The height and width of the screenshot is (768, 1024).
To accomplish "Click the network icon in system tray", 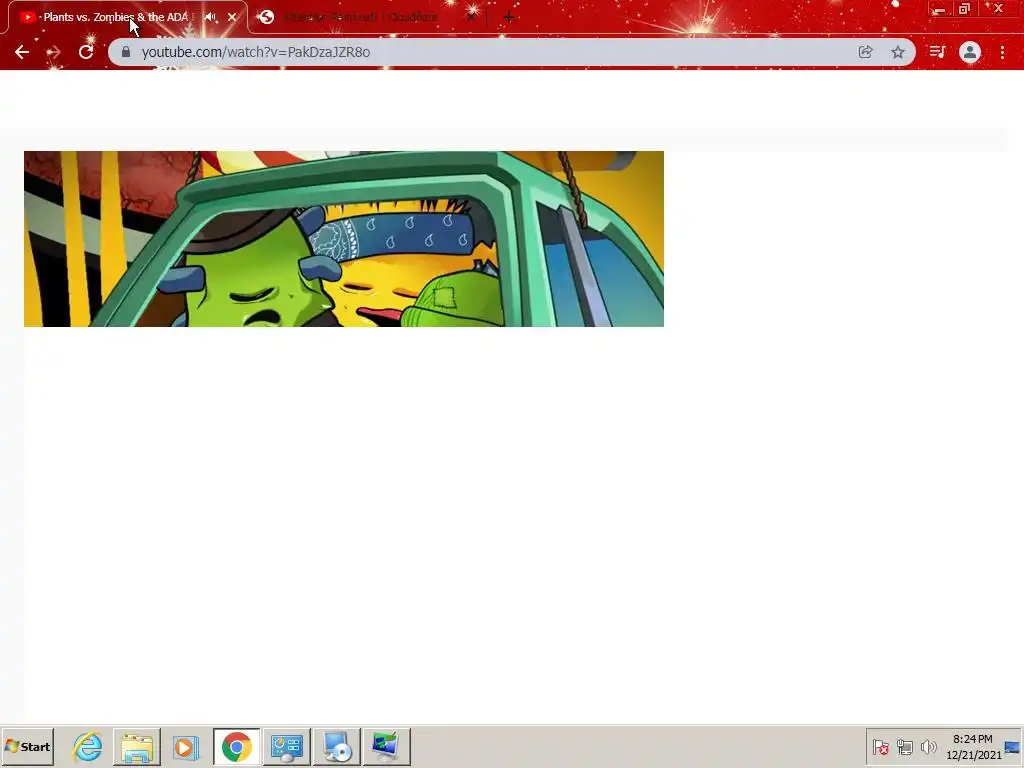I will tap(904, 746).
